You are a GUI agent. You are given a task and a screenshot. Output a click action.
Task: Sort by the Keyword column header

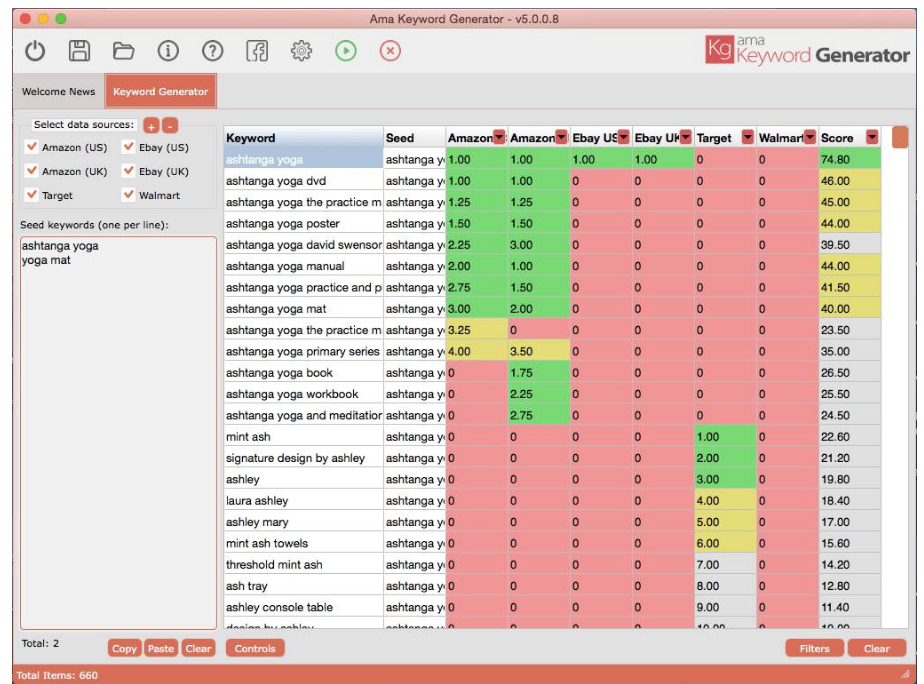(x=303, y=138)
